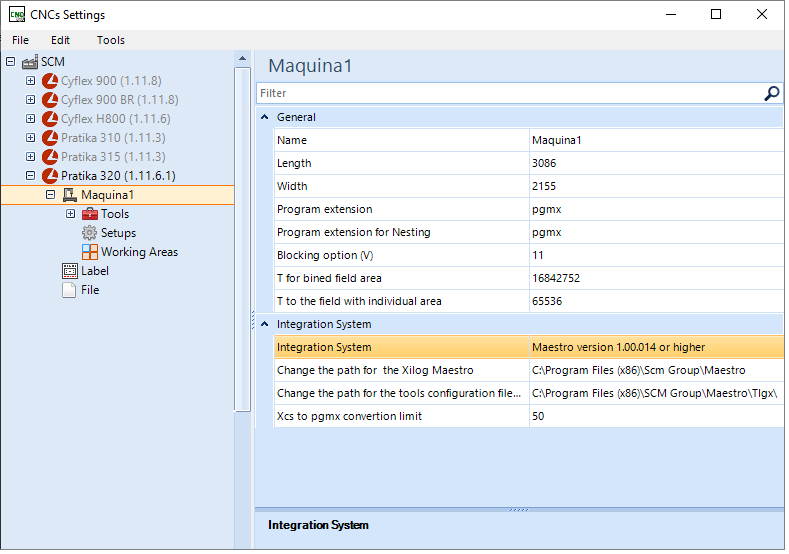Collapse the Pratika 320 (1.11.6.1) node
This screenshot has height=554, width=789.
[x=31, y=176]
